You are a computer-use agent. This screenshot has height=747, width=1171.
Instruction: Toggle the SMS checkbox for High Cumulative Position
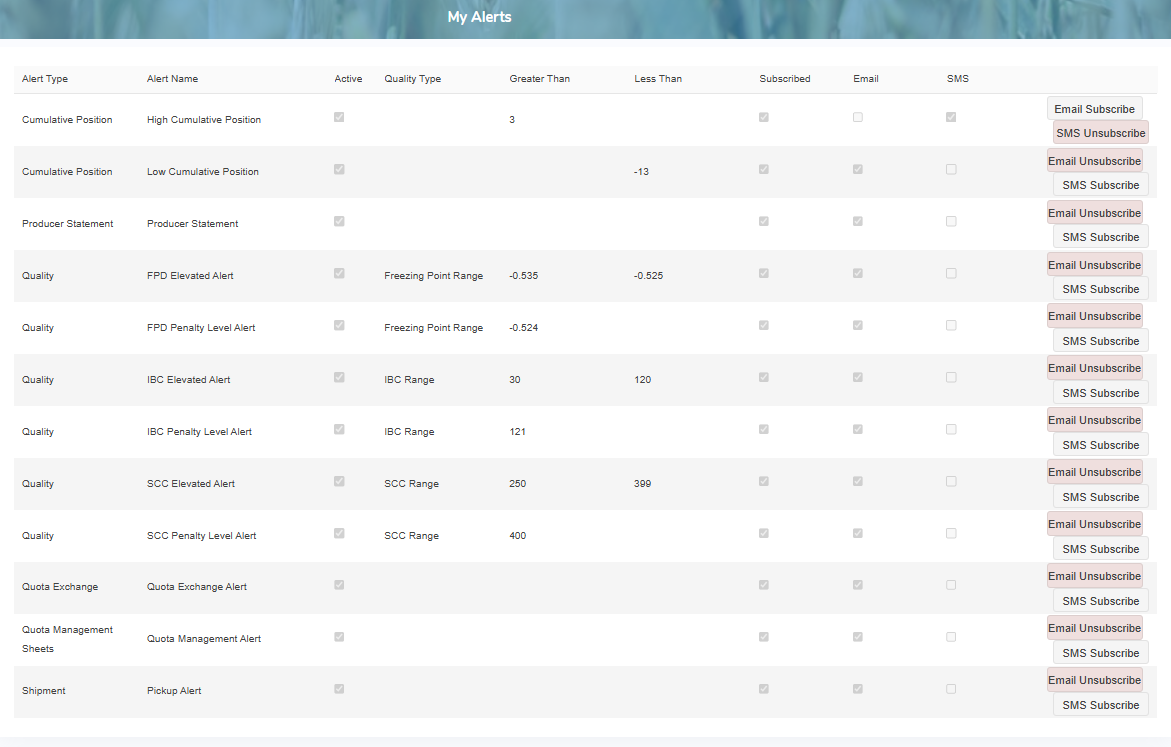(951, 117)
